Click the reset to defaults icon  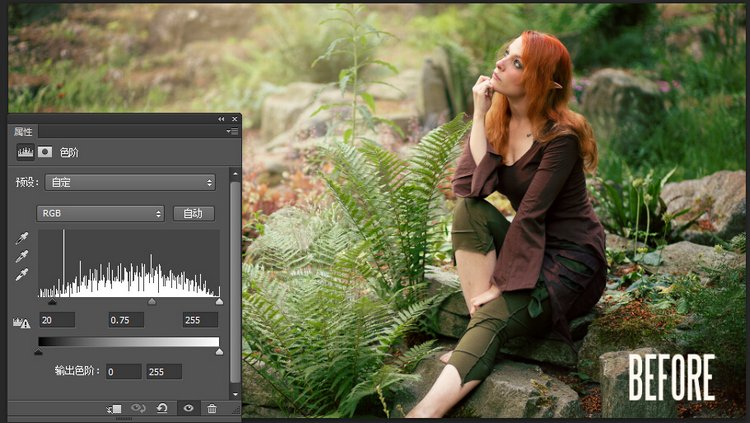pos(162,408)
